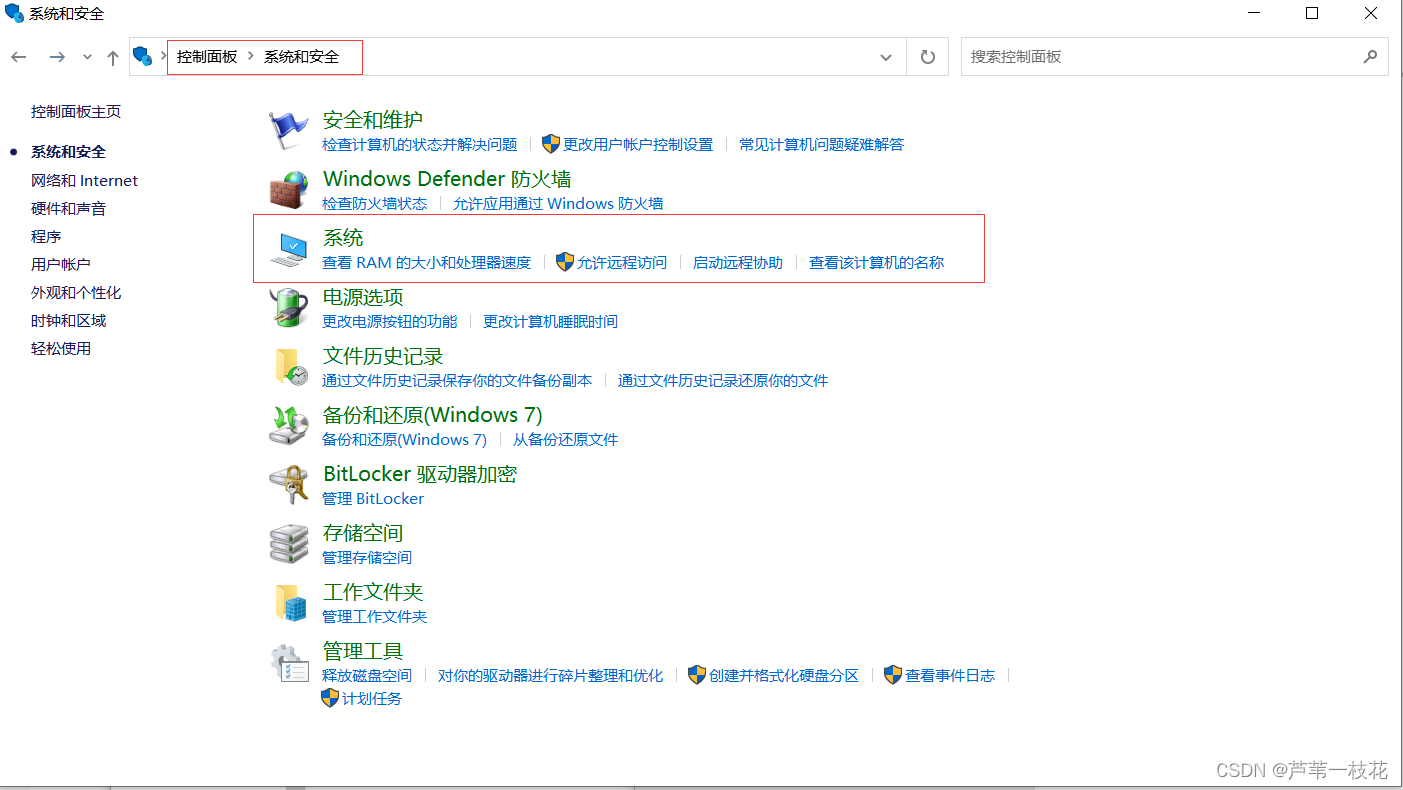Click the 文件历史记录 clock drive icon
1403x790 pixels.
point(289,364)
